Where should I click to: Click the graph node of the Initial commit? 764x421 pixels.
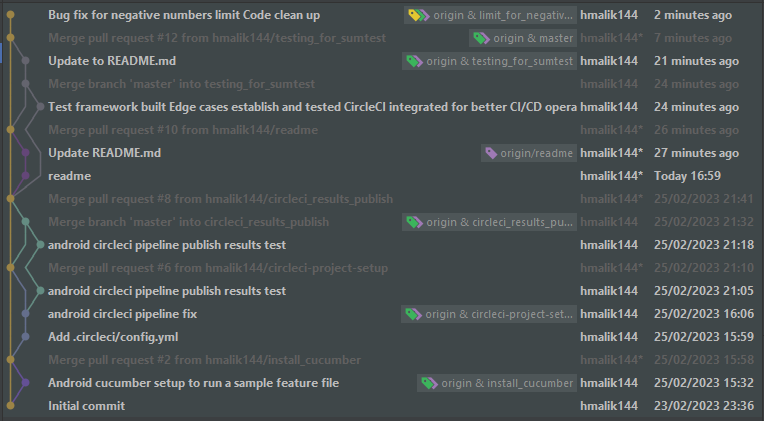pos(10,406)
